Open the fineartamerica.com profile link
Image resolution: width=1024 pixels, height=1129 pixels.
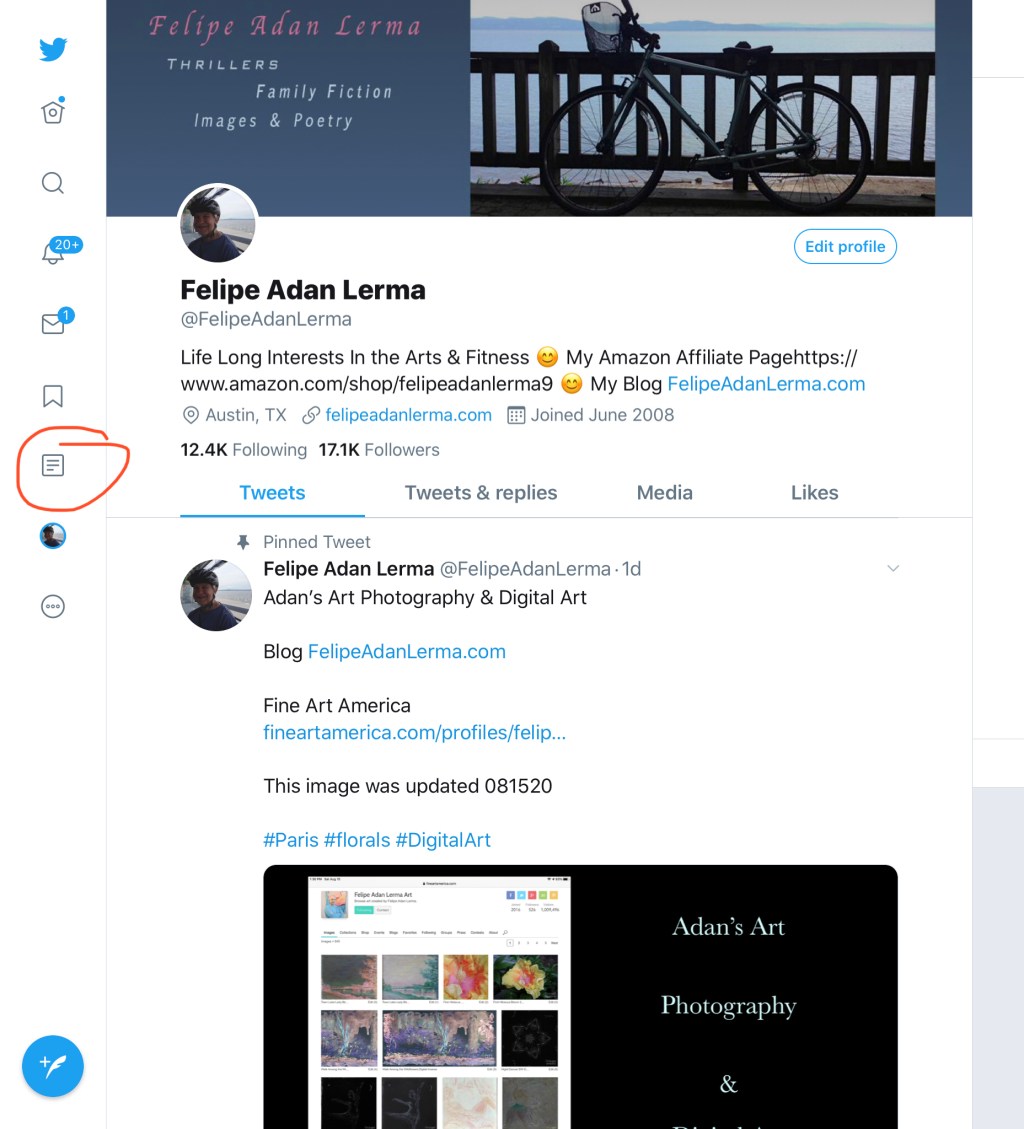pyautogui.click(x=414, y=733)
